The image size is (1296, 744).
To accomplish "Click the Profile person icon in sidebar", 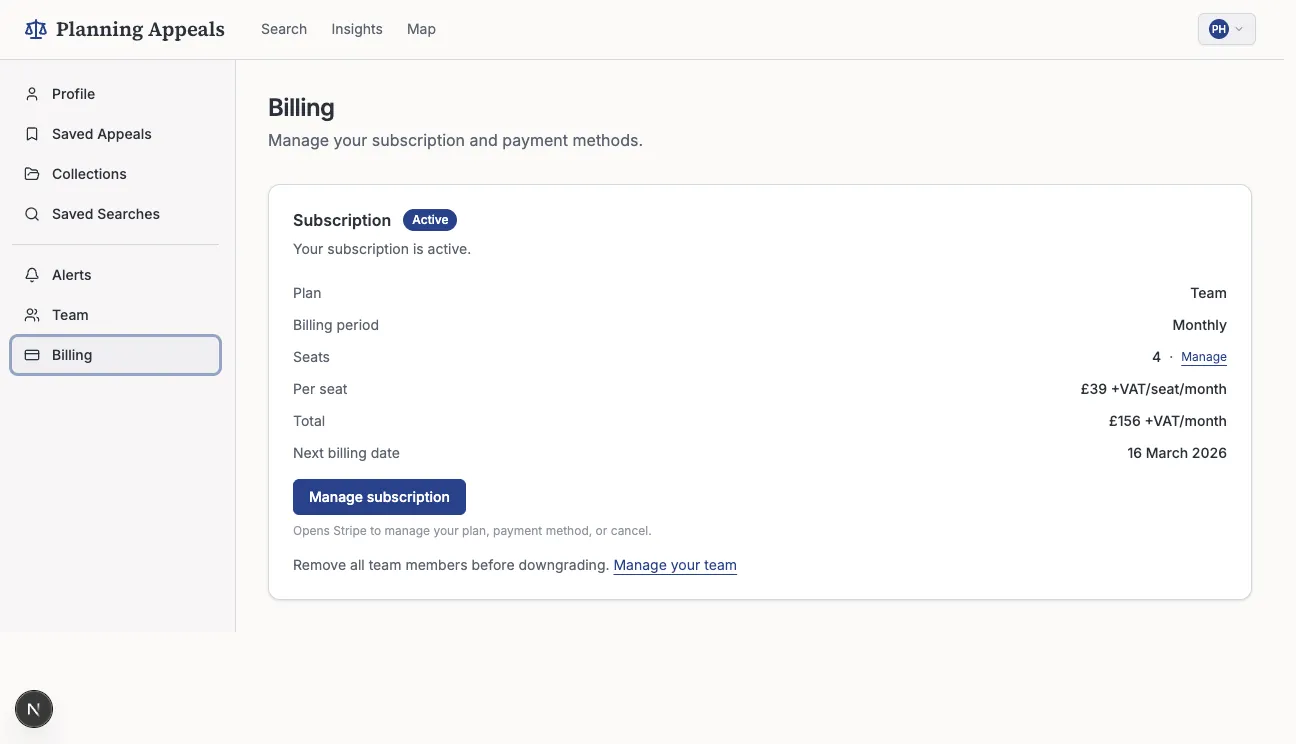I will click(x=32, y=93).
